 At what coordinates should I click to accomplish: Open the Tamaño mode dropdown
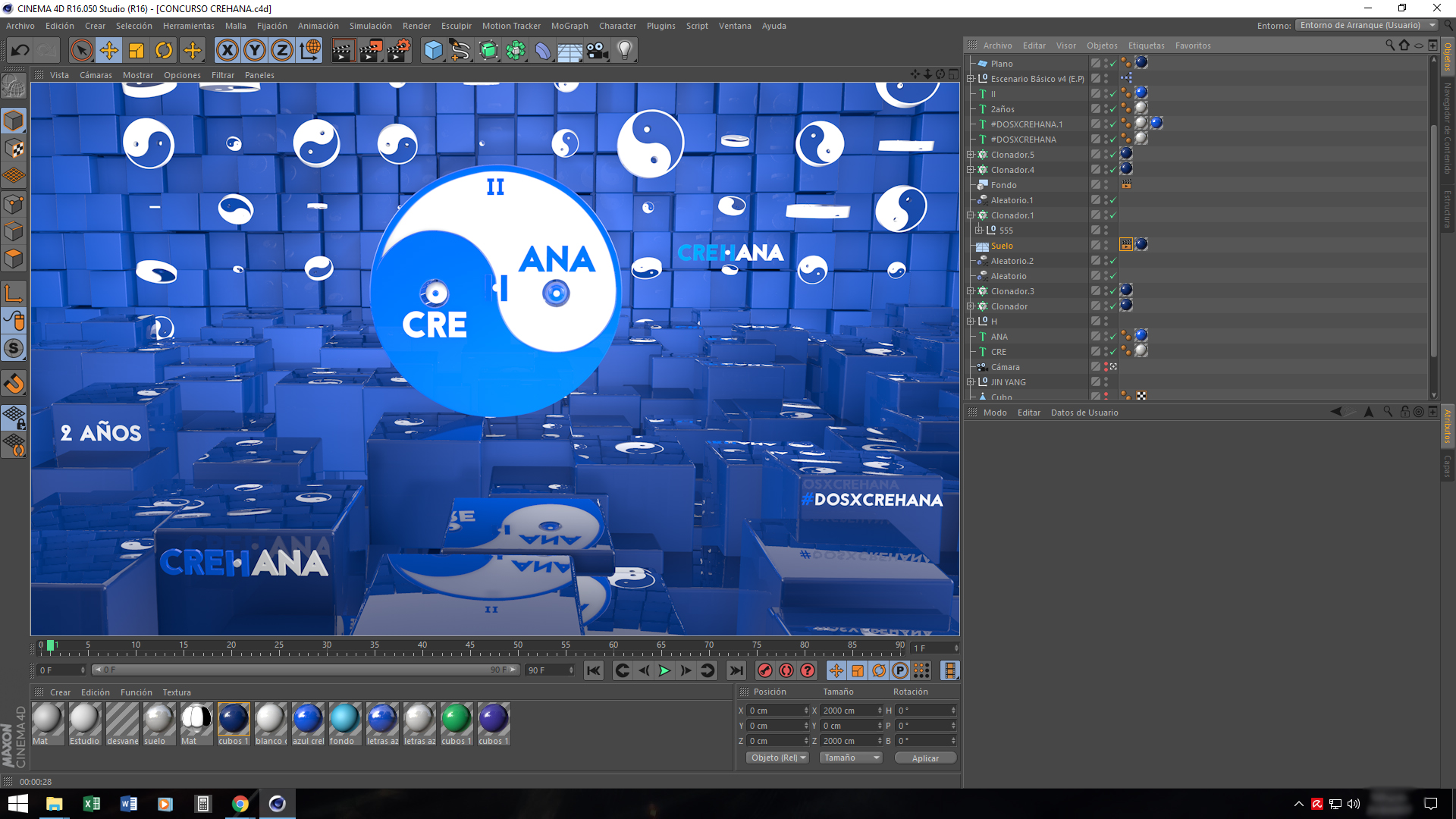point(851,758)
